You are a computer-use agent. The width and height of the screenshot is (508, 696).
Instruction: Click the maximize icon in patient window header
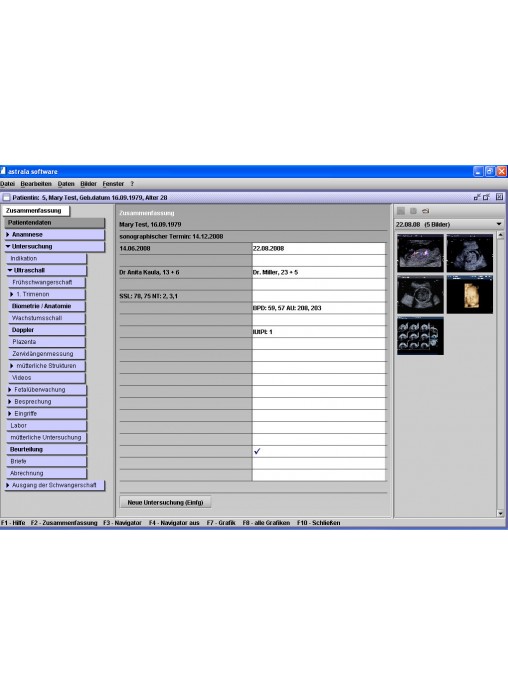pyautogui.click(x=487, y=197)
